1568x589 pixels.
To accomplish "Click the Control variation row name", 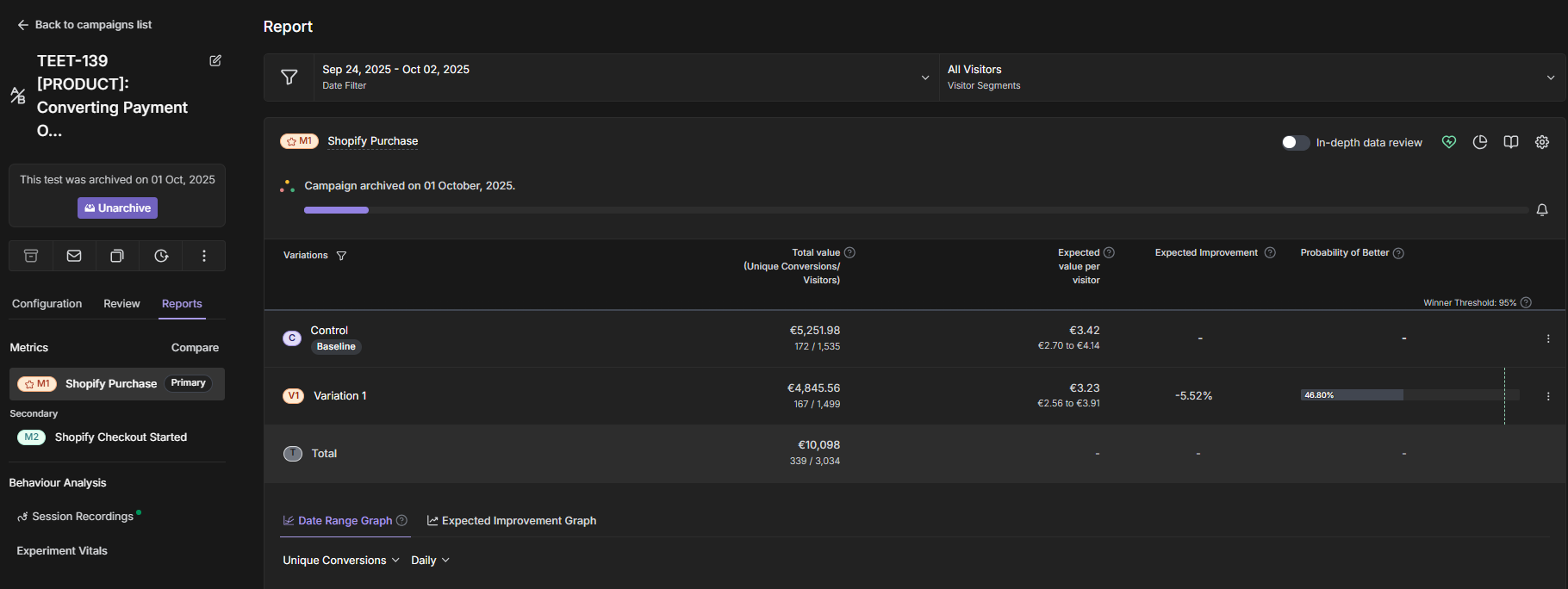I will (329, 331).
